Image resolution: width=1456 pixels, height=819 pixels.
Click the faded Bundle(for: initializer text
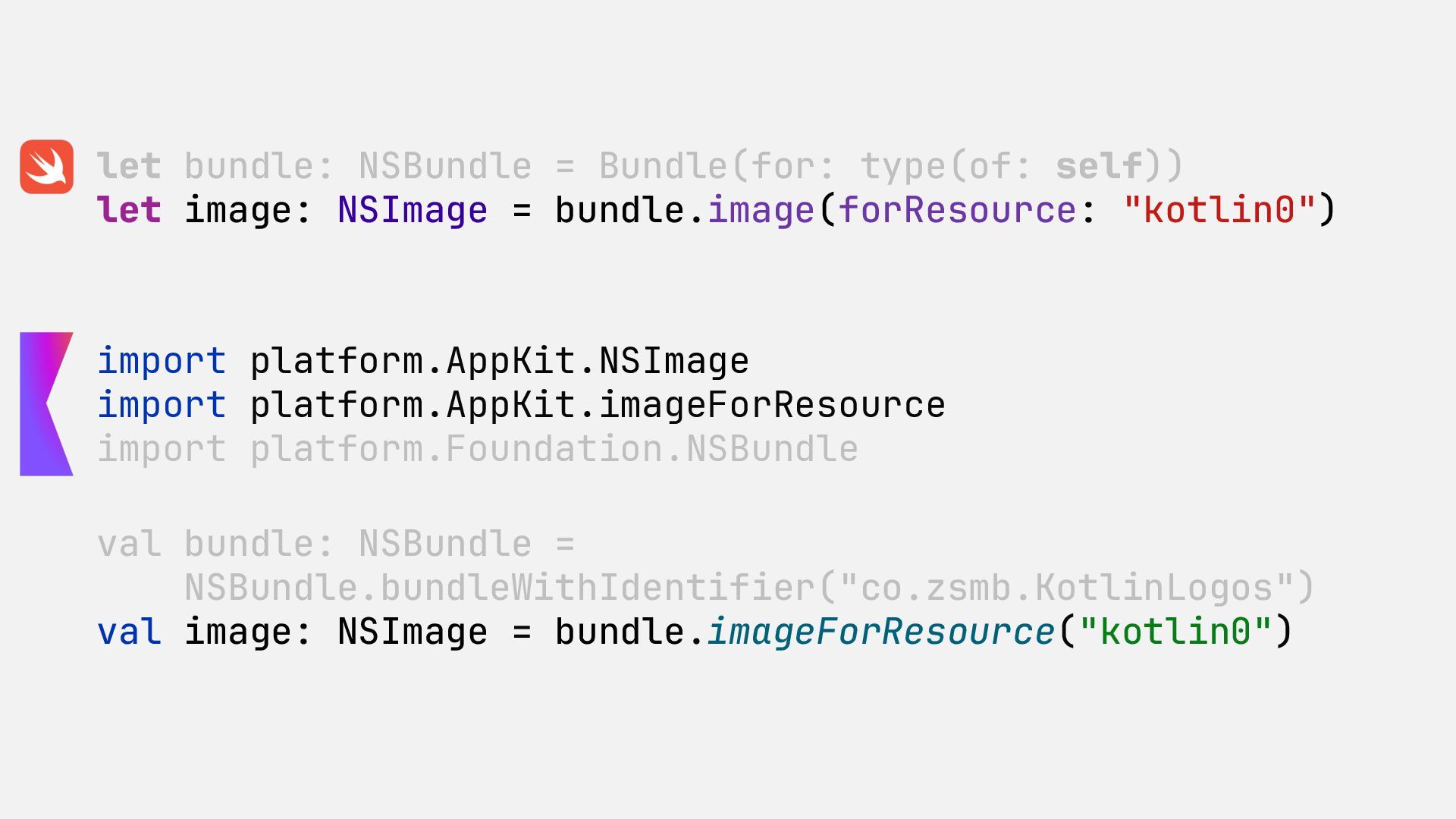(717, 166)
